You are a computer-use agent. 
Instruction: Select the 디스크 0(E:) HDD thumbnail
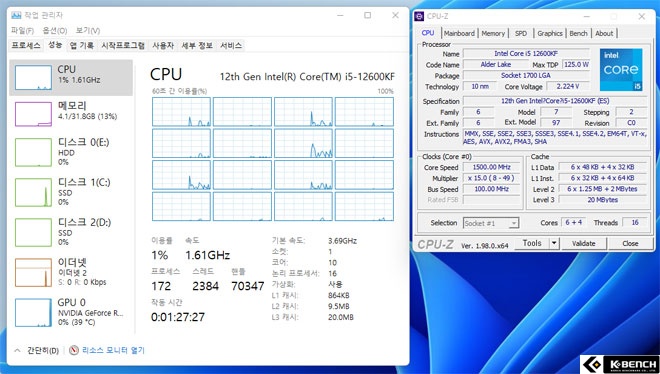(33, 152)
